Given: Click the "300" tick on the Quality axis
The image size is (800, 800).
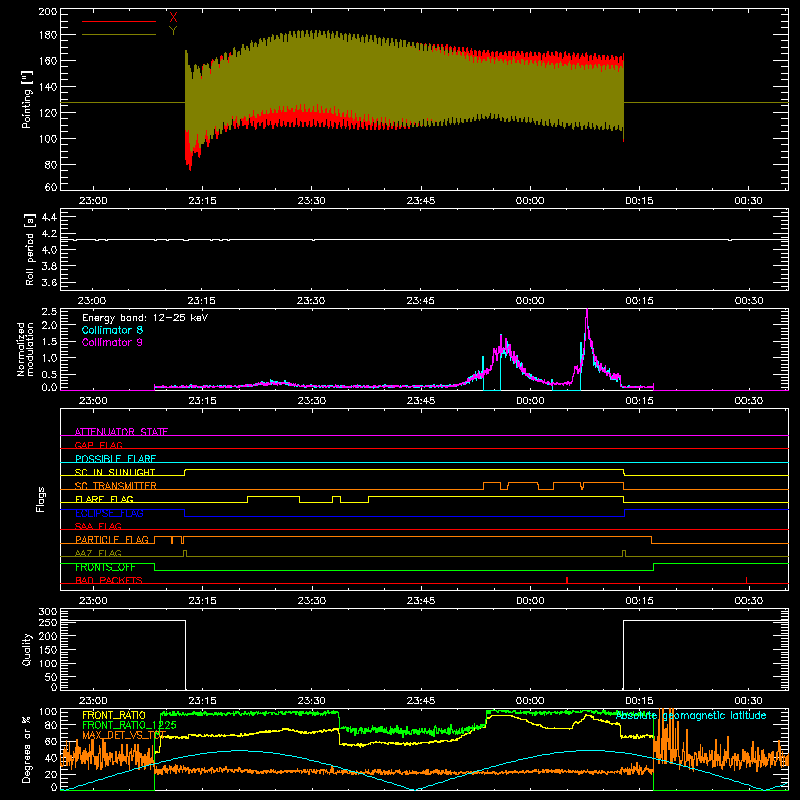Looking at the screenshot, I should pyautogui.click(x=48, y=612).
